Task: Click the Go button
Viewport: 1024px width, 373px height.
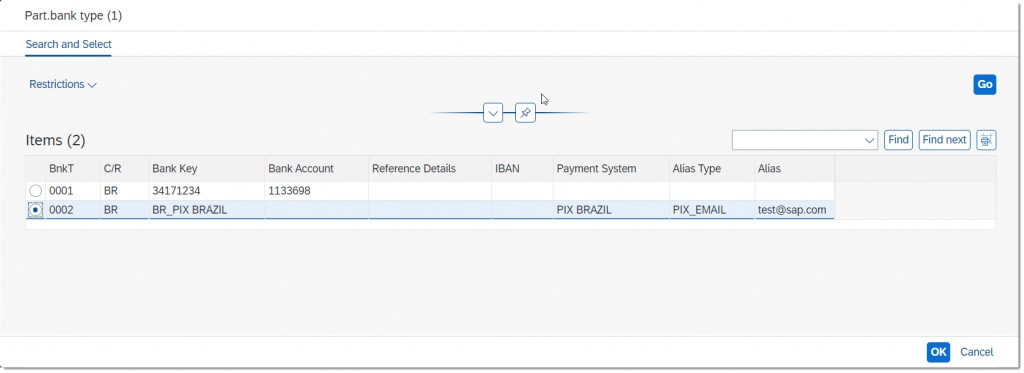Action: (x=985, y=84)
